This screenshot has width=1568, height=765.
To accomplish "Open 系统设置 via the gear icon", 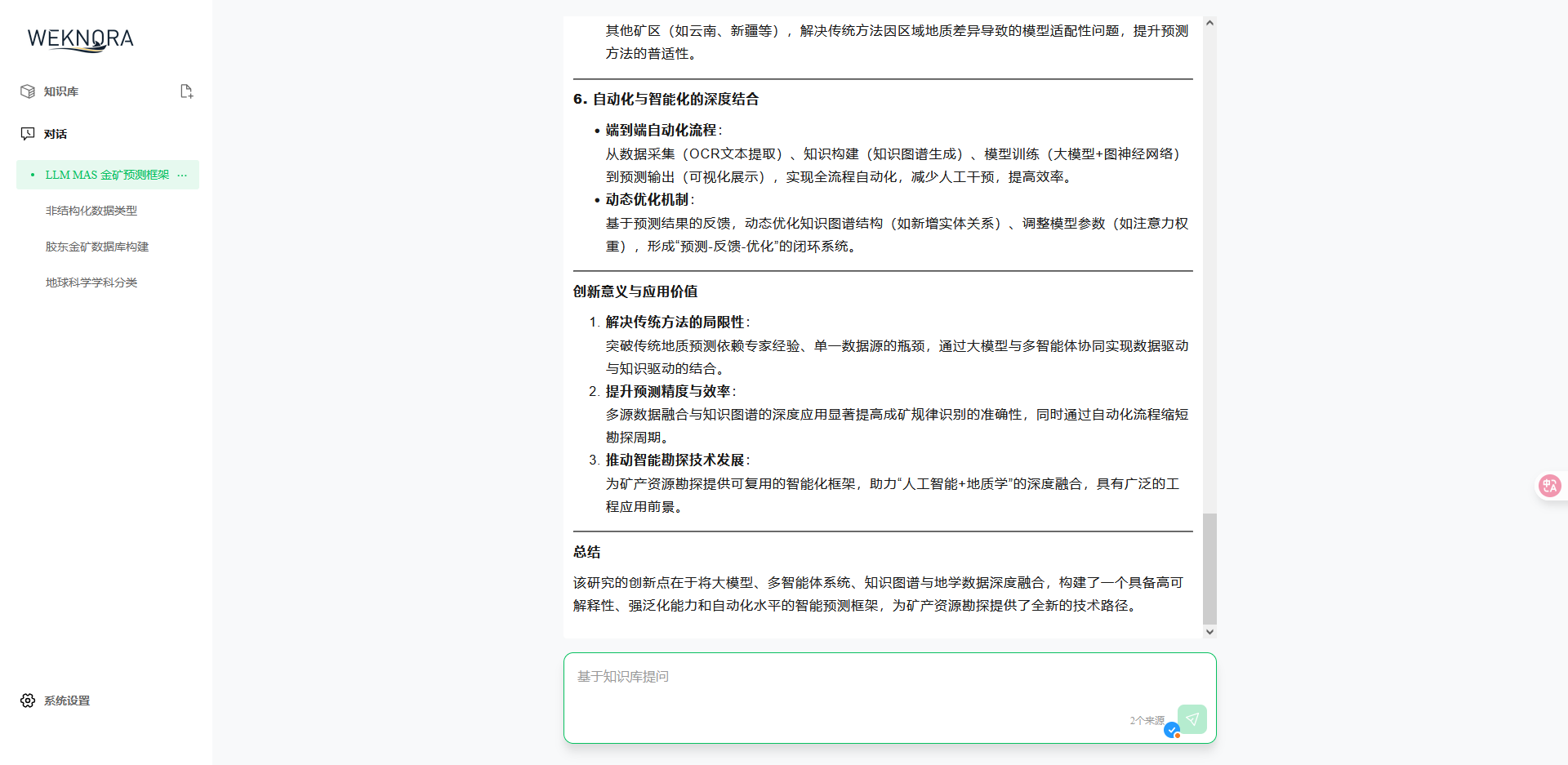I will [x=28, y=700].
